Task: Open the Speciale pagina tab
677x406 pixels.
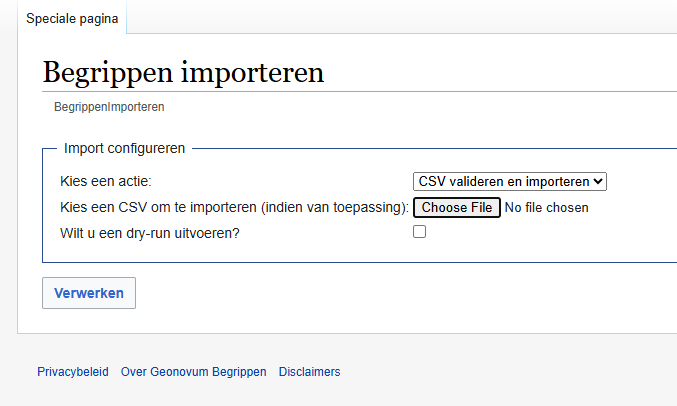Action: coord(71,18)
